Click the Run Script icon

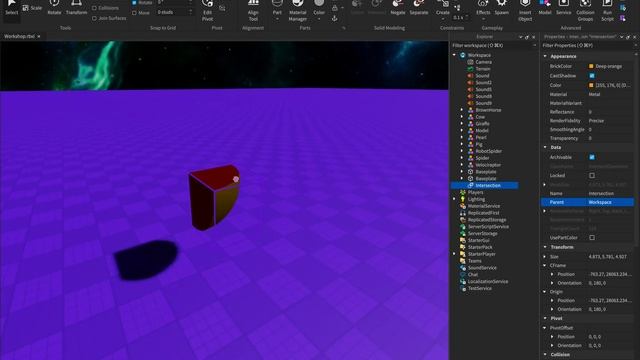click(x=607, y=11)
